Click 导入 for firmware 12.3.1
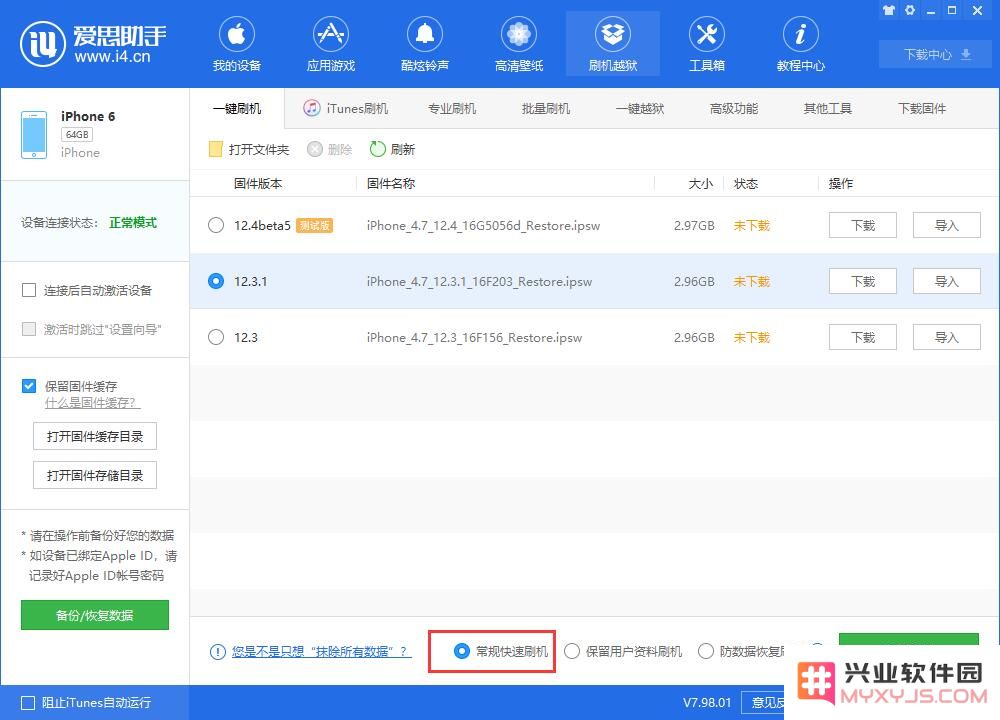 (946, 281)
